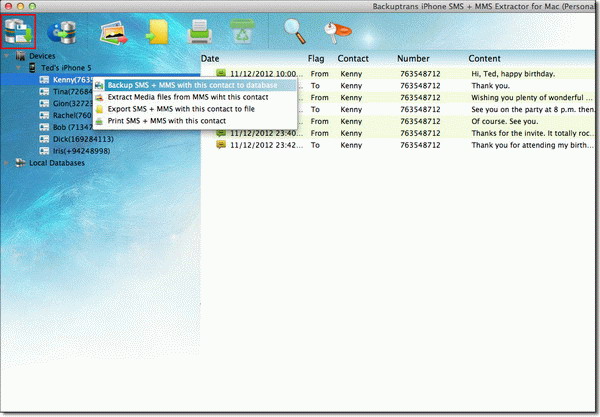Viewport: 600px width, 417px height.
Task: Click the date "11/12/2012 10:00"
Action: 267,73
